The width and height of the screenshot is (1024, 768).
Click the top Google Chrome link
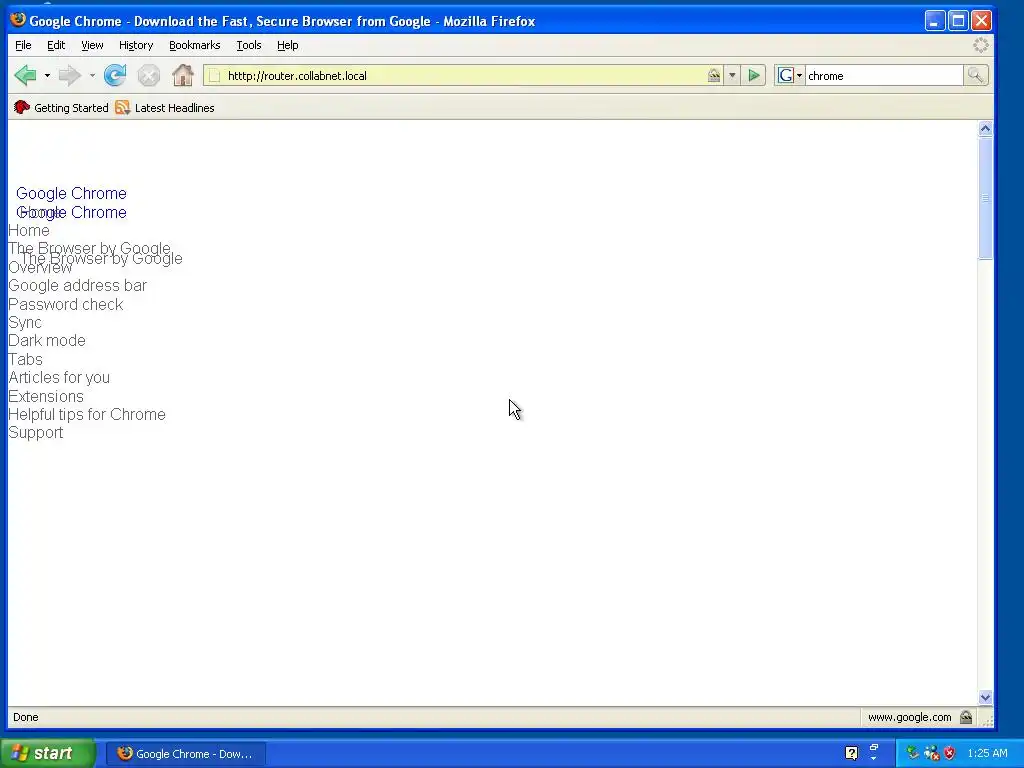[71, 193]
